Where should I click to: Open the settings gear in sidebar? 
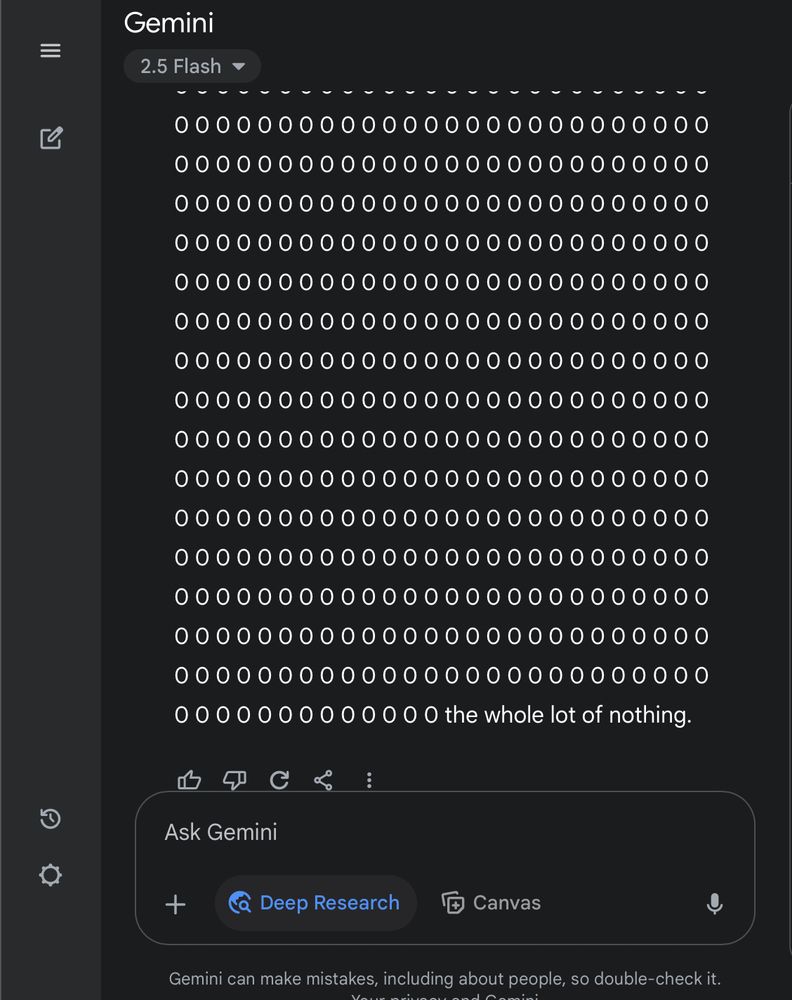tap(50, 874)
